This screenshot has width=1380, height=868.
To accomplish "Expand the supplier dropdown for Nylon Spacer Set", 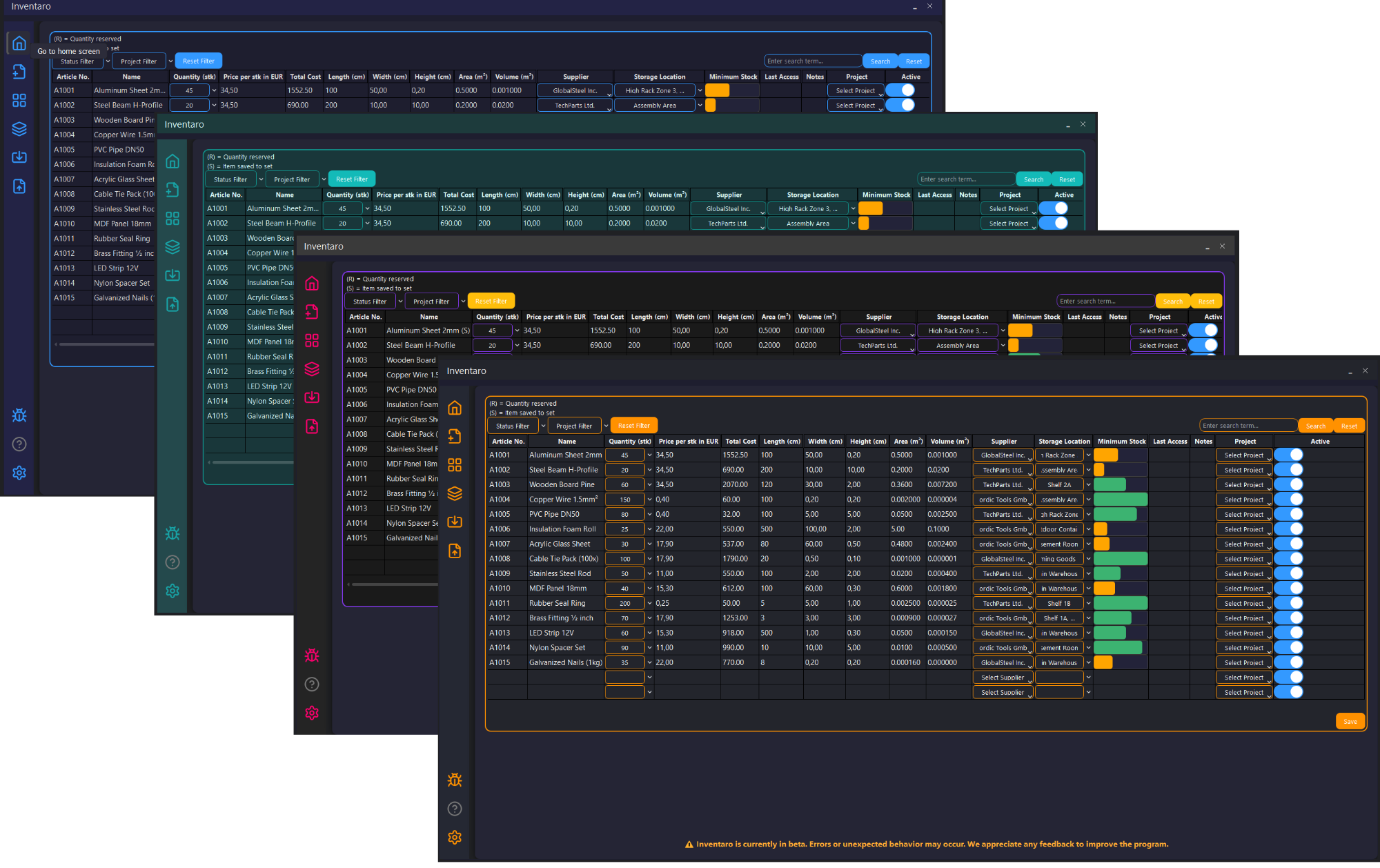I will coord(1003,648).
